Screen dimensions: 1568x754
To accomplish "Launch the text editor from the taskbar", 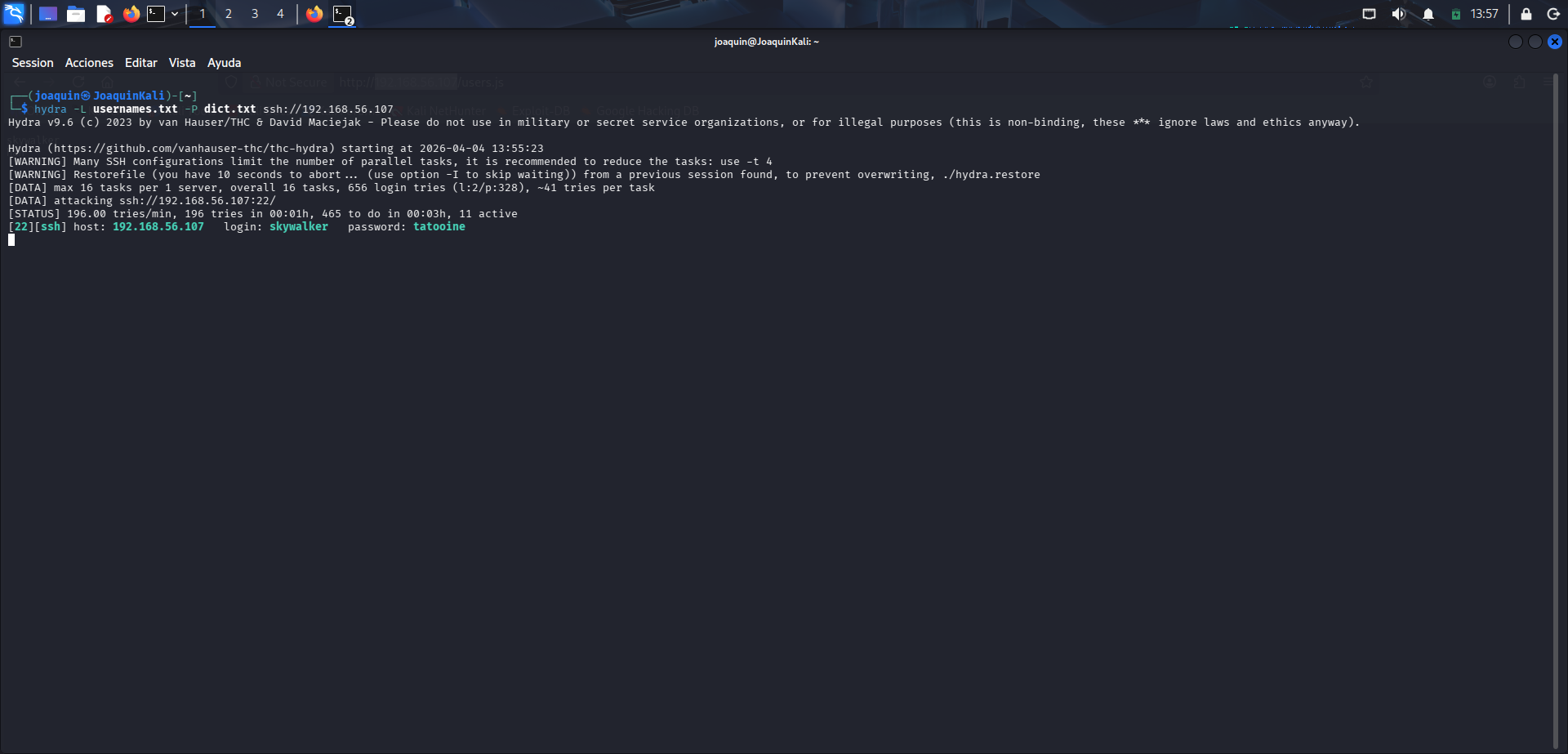I will (105, 13).
